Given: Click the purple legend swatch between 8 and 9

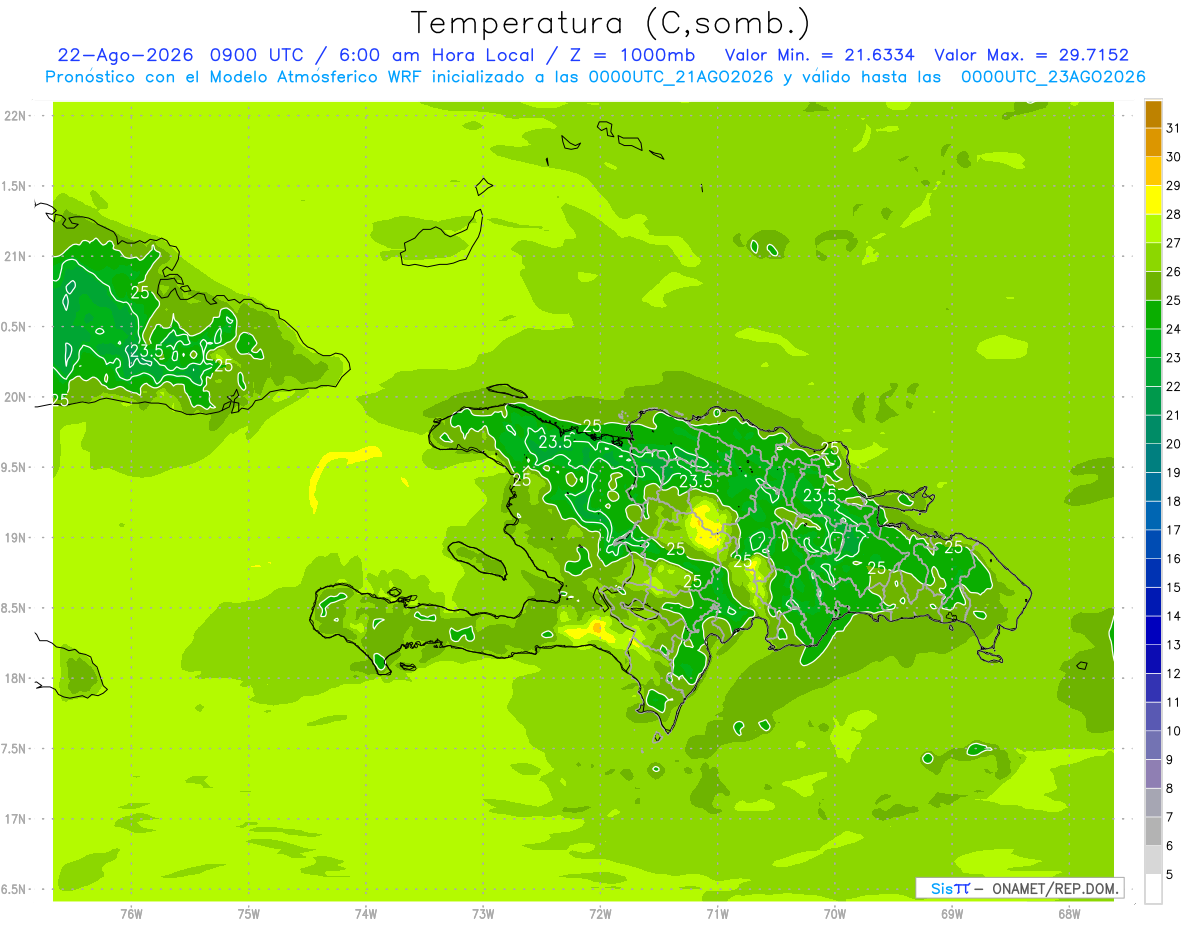Looking at the screenshot, I should pos(1154,774).
